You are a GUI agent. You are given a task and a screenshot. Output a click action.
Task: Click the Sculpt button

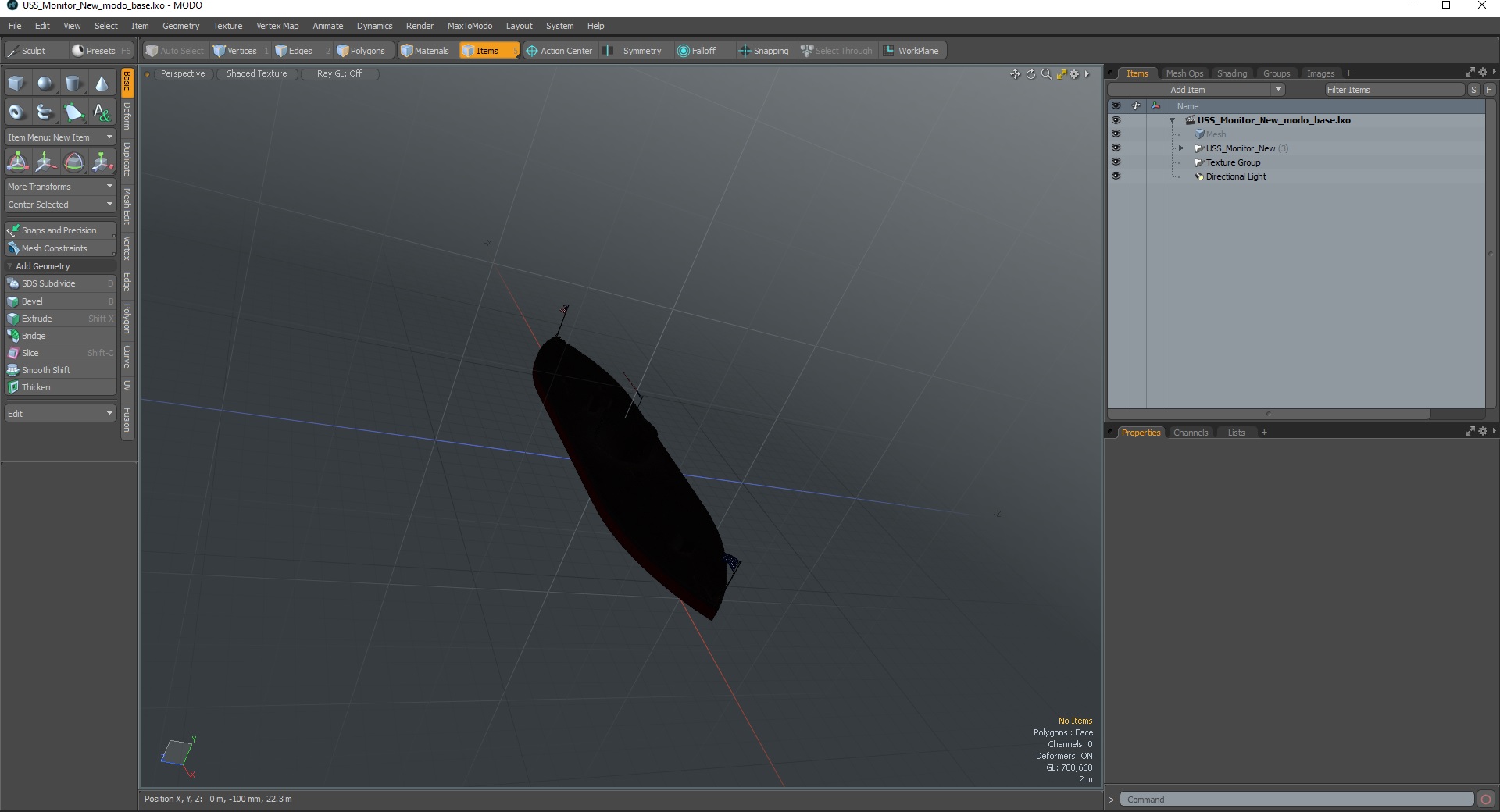tap(35, 51)
